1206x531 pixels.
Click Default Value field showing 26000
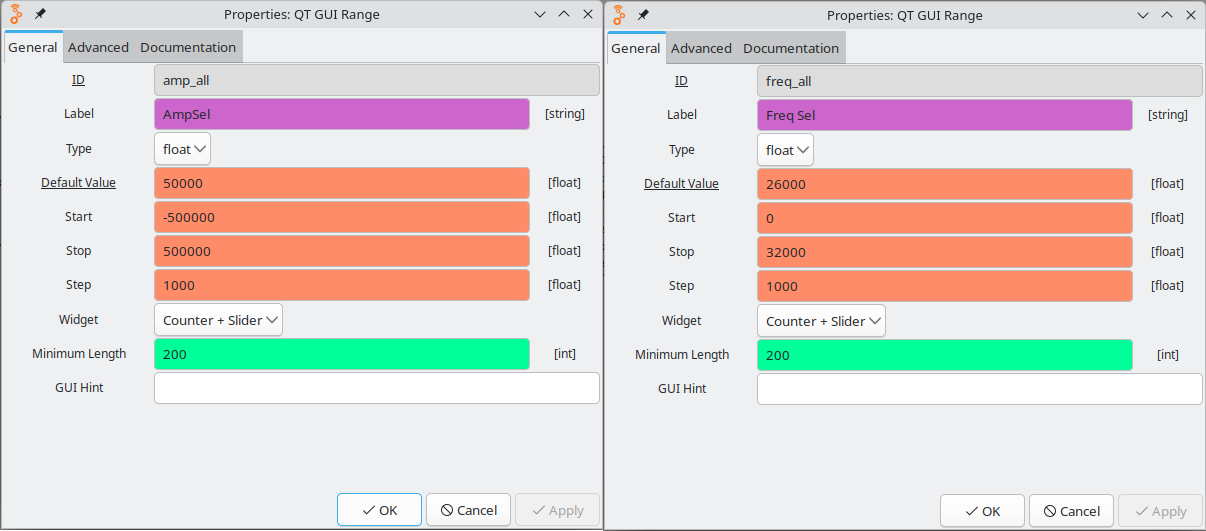pyautogui.click(x=944, y=184)
